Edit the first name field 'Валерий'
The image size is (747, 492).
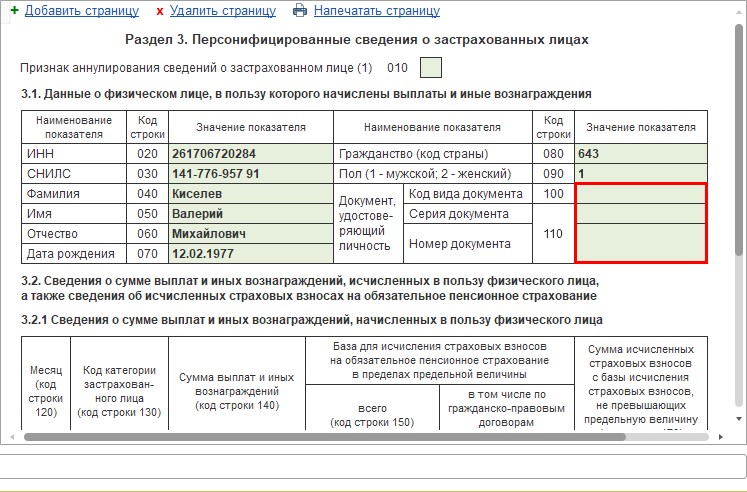coord(251,214)
